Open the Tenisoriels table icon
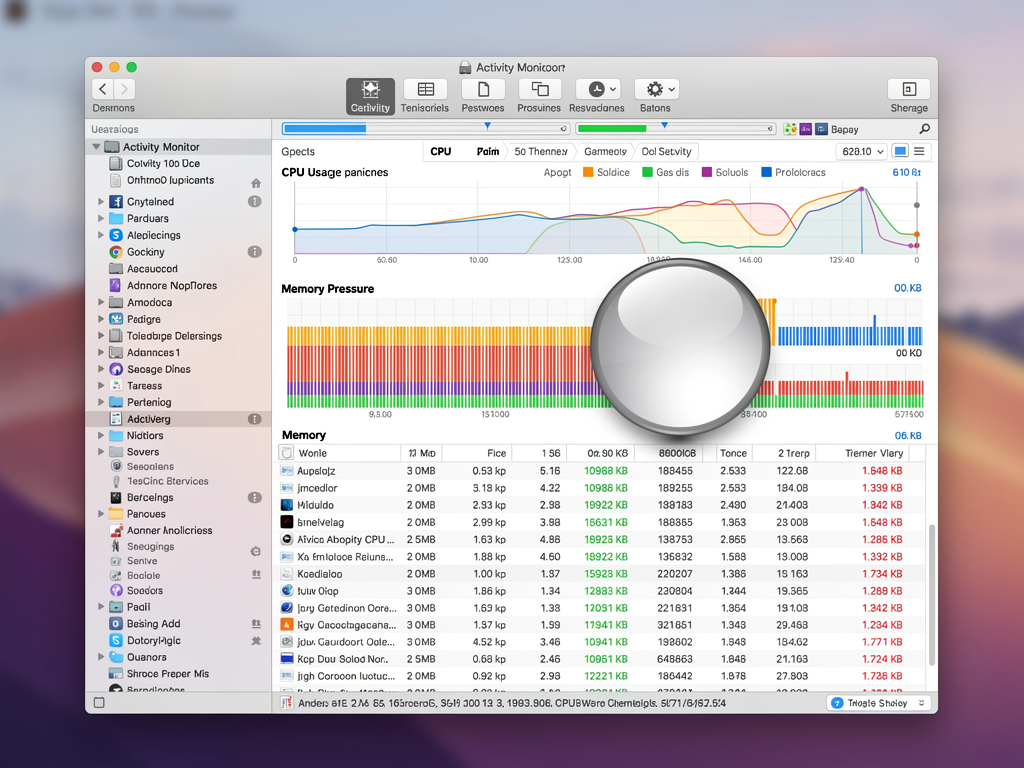The image size is (1024, 768). pyautogui.click(x=425, y=89)
